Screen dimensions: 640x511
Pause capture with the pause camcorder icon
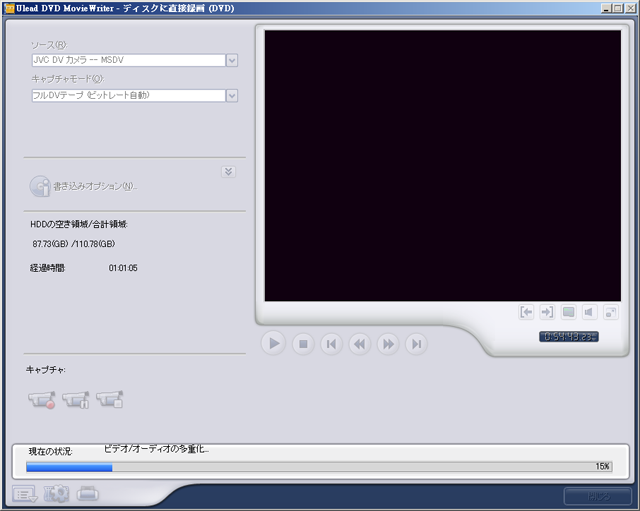pyautogui.click(x=76, y=400)
